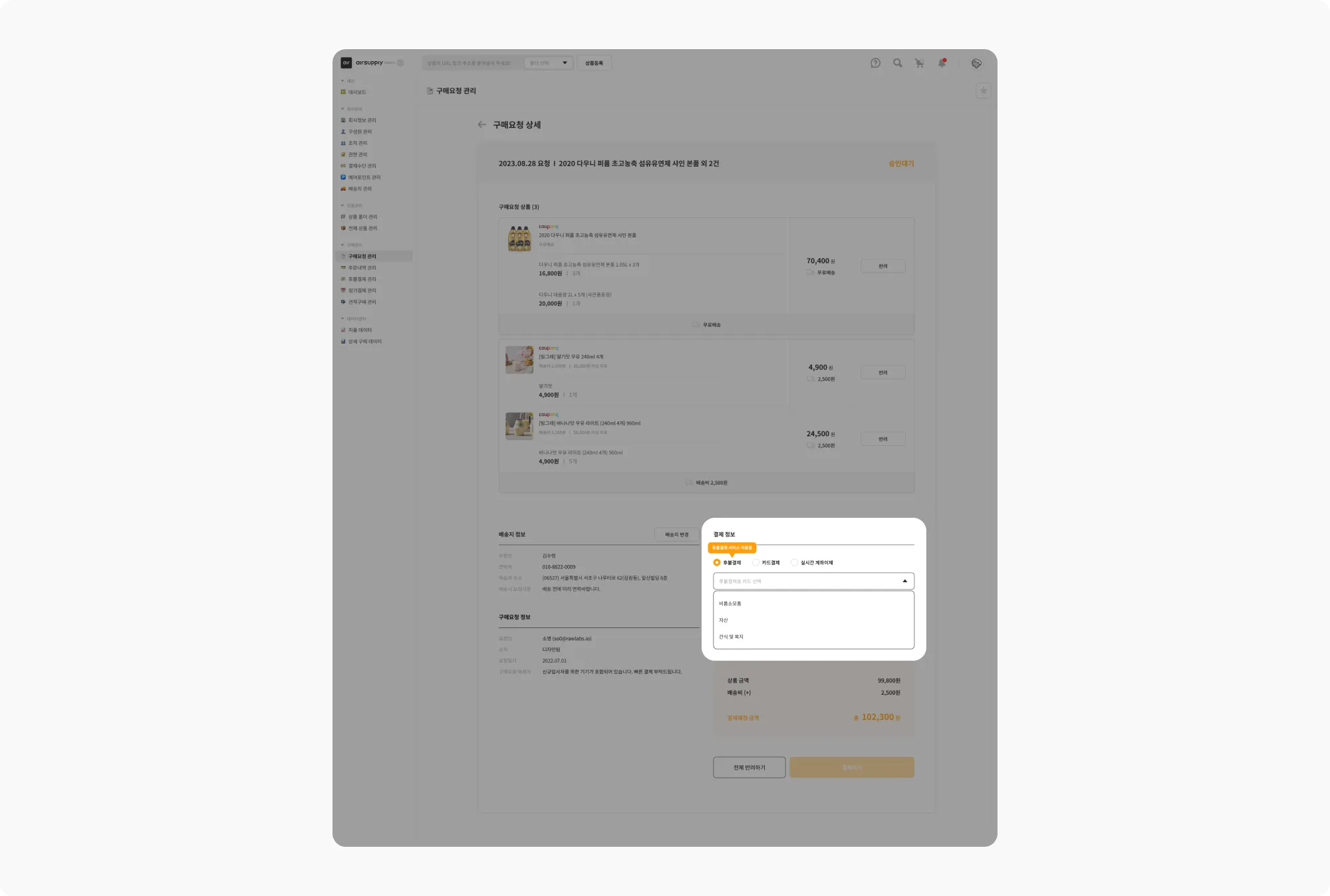Collapse the 후불결제용 카드 선택 dropdown
This screenshot has height=896, width=1330.
(x=813, y=582)
